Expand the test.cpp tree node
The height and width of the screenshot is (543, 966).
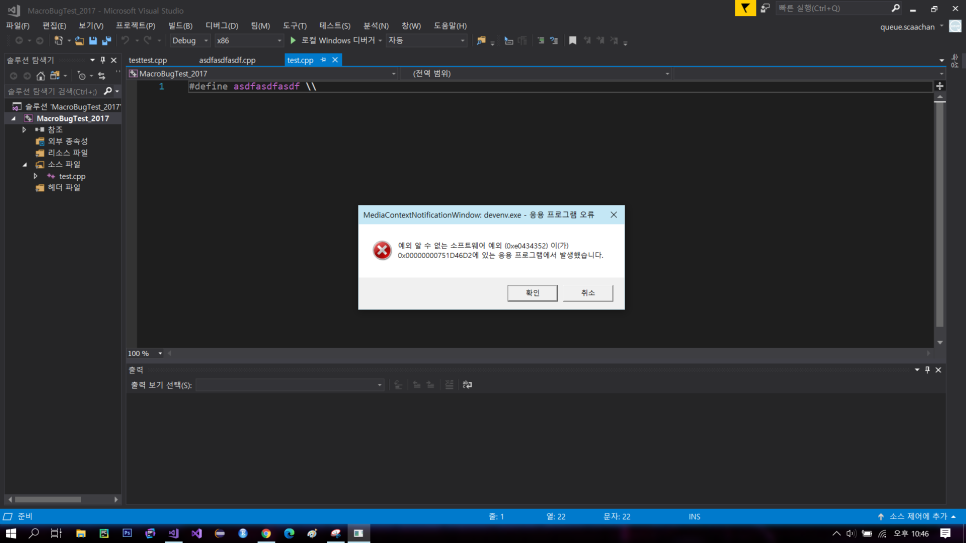(36, 176)
